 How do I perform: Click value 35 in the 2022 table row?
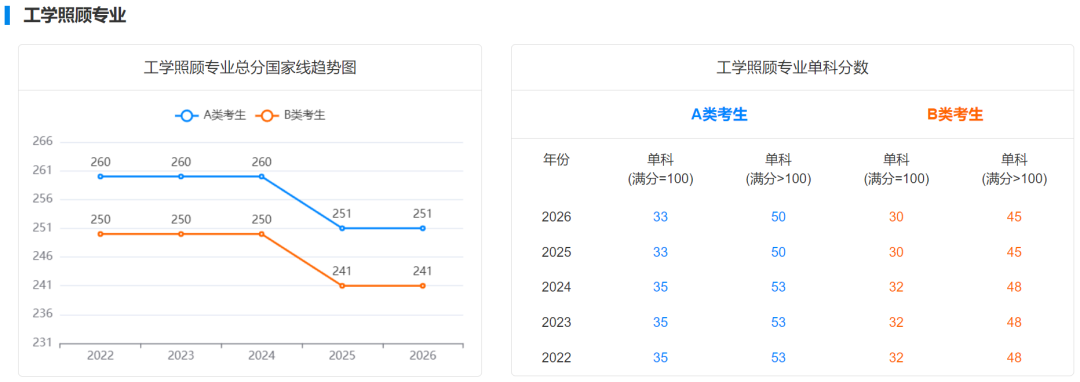(661, 357)
